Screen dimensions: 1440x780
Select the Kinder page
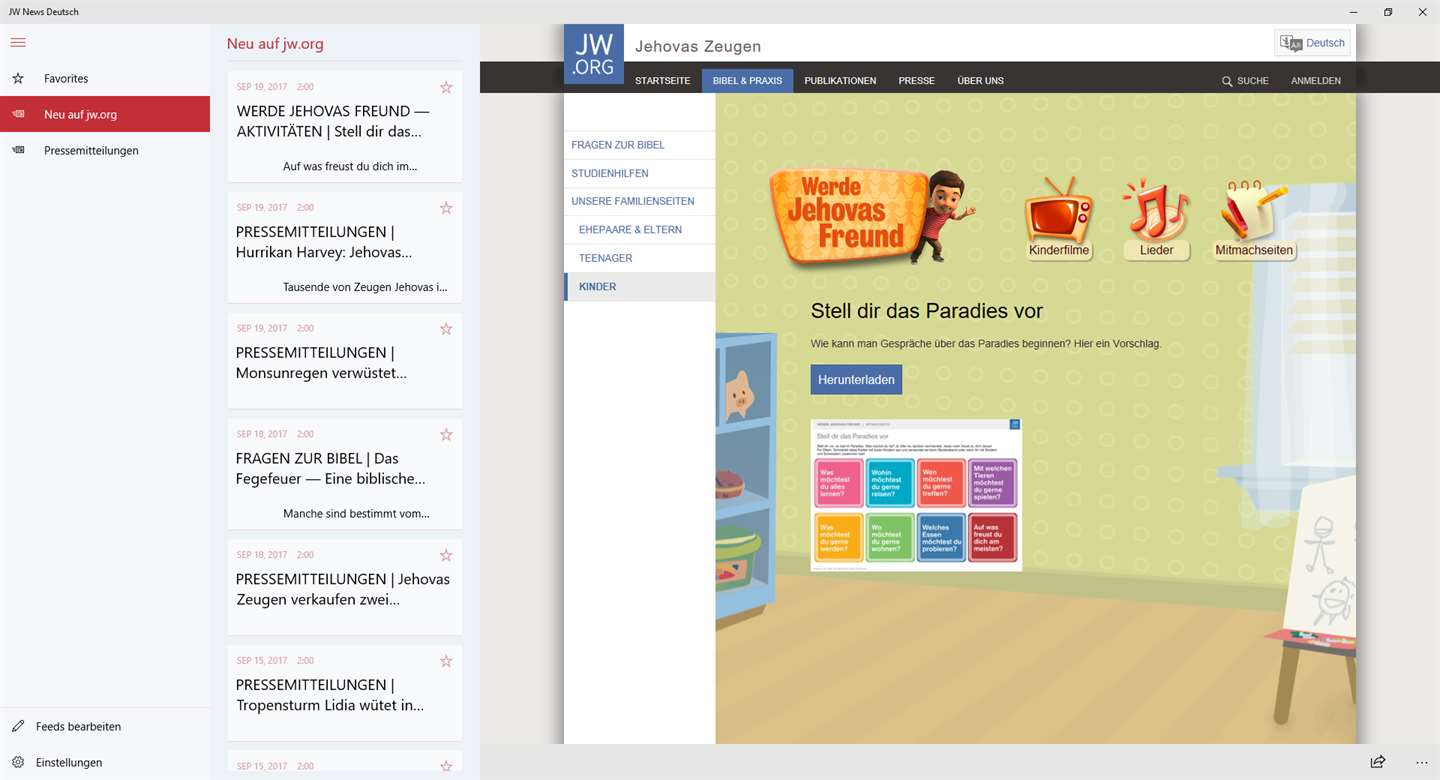(x=640, y=287)
